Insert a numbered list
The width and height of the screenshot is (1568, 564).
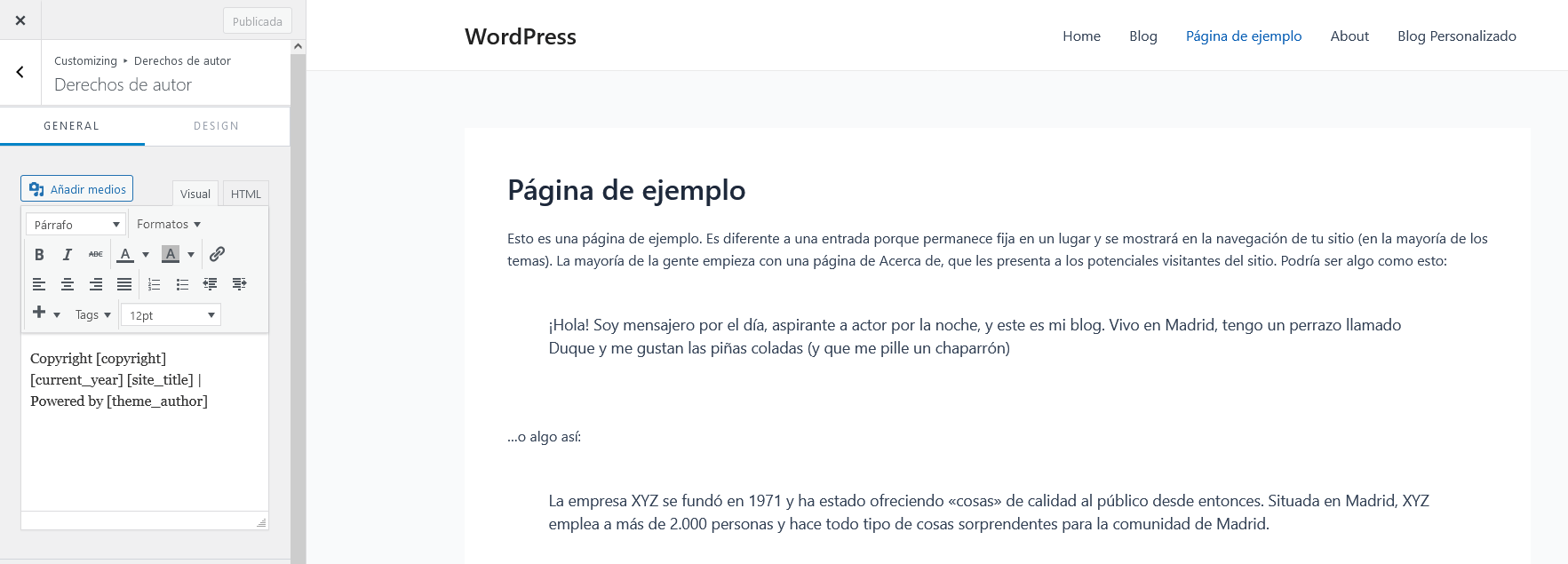[x=154, y=284]
